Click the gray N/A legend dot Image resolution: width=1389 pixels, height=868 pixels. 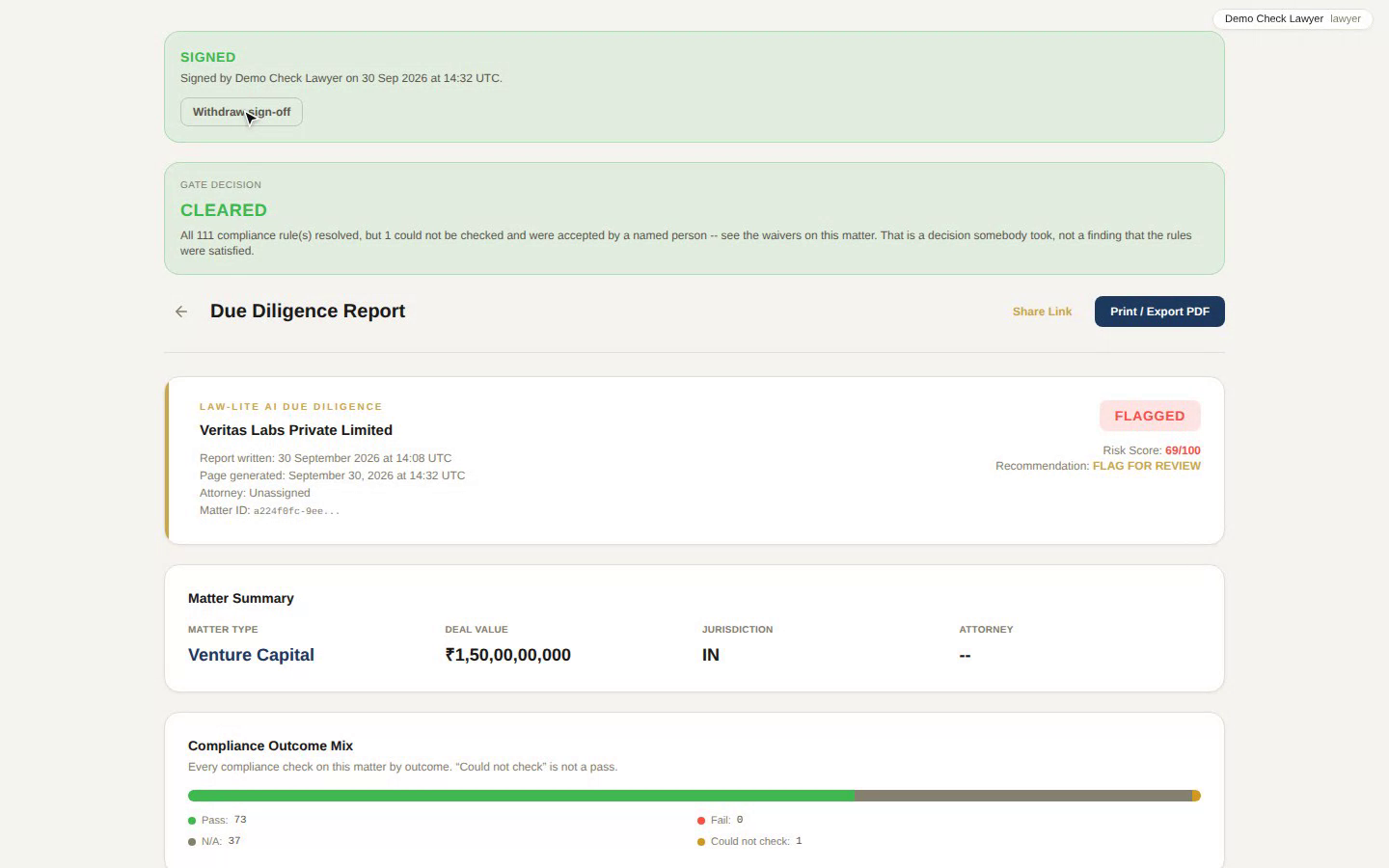click(192, 842)
